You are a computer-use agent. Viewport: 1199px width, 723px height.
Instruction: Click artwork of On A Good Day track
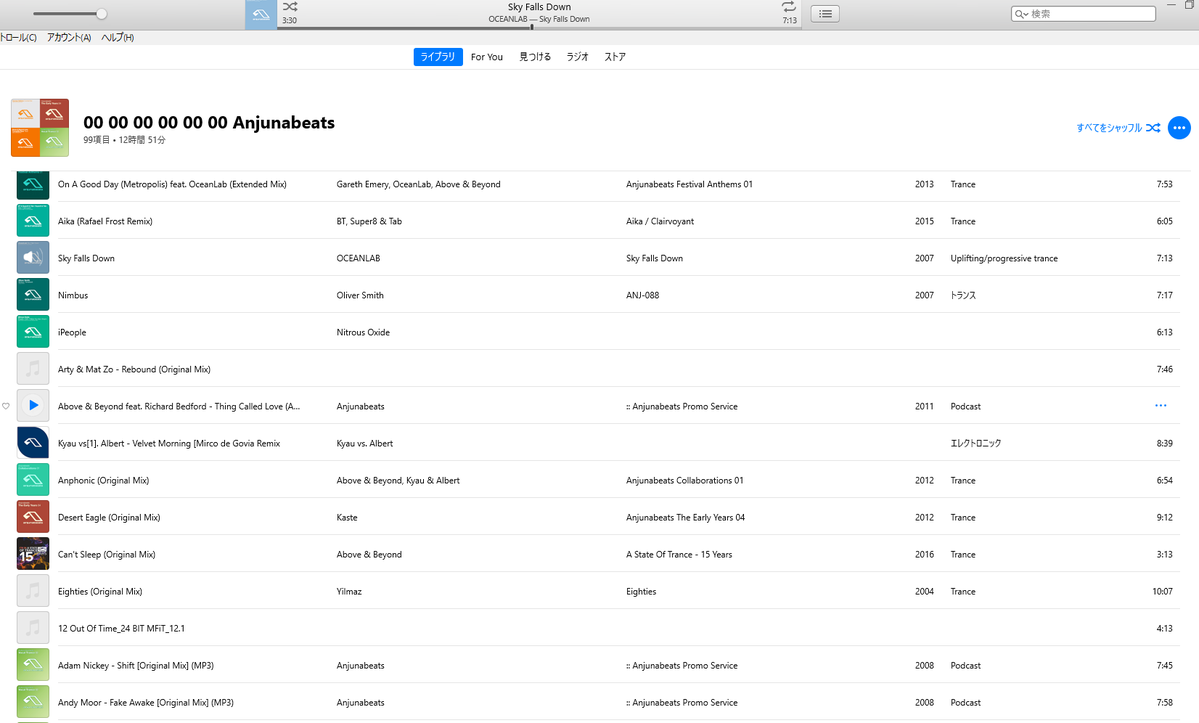(x=33, y=184)
